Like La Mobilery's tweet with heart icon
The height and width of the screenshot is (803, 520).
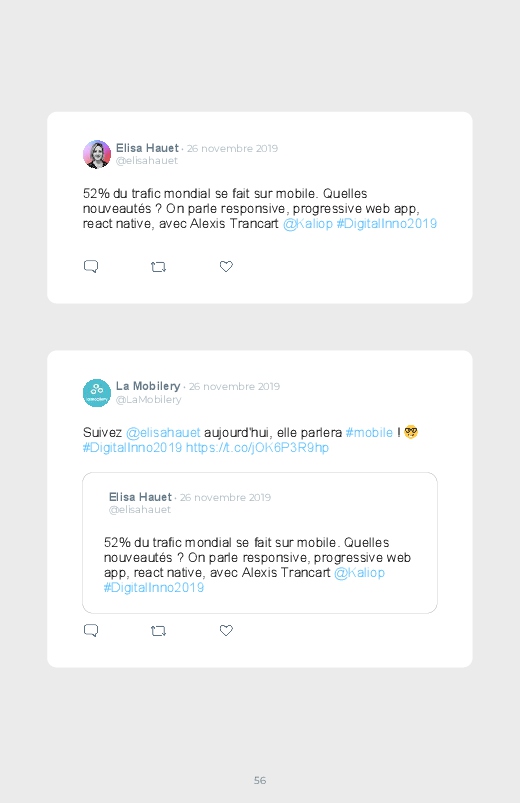(x=226, y=630)
